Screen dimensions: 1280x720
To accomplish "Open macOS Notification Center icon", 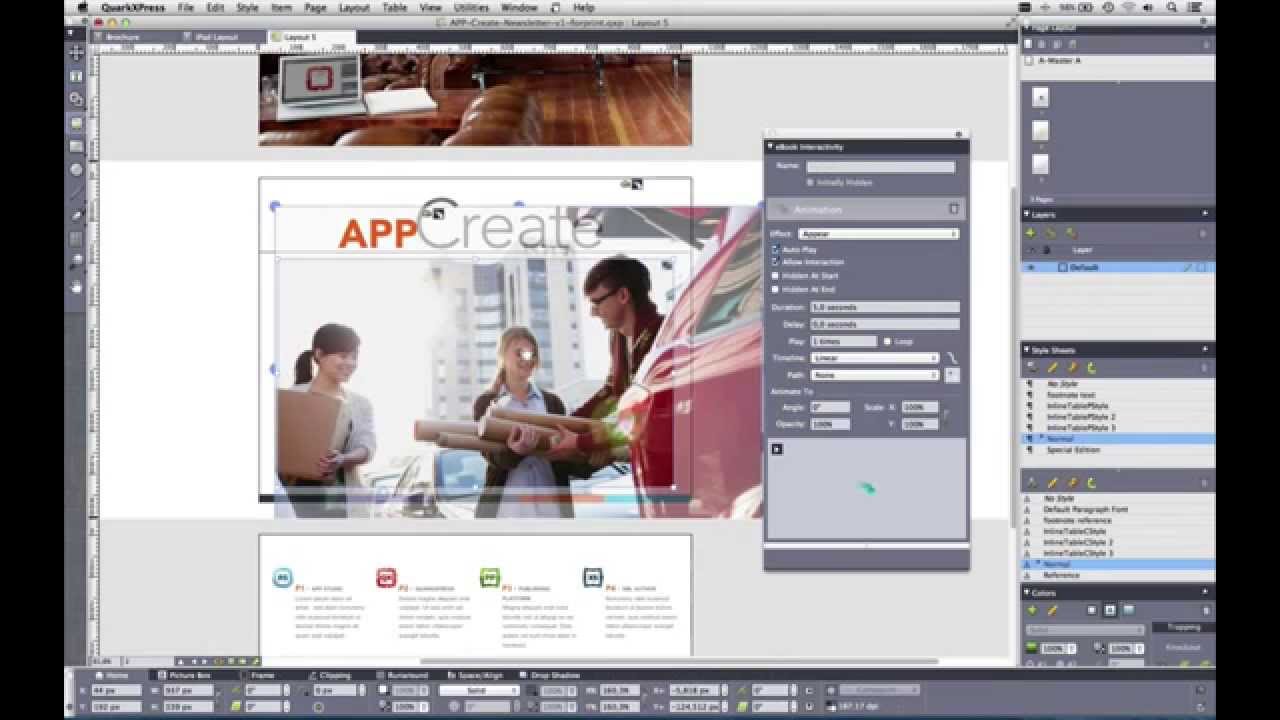I will (1194, 7).
